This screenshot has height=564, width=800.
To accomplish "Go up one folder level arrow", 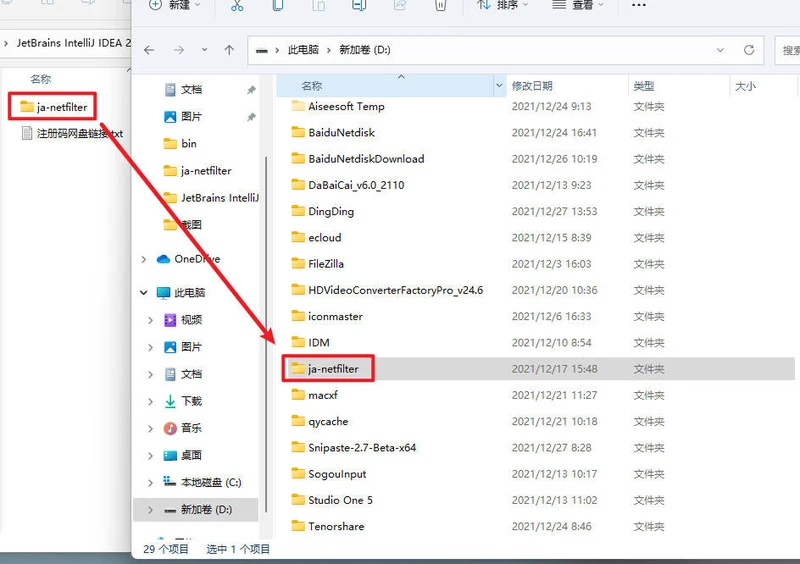I will point(230,49).
